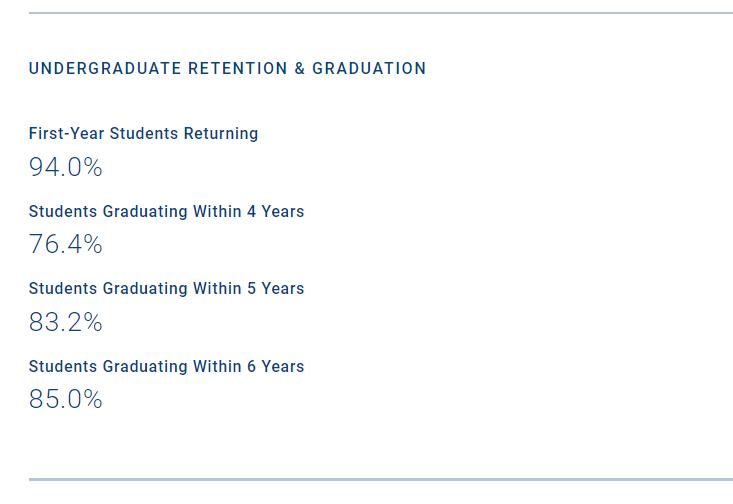Click the 94.0% returning rate value
The height and width of the screenshot is (504, 733).
click(x=66, y=167)
